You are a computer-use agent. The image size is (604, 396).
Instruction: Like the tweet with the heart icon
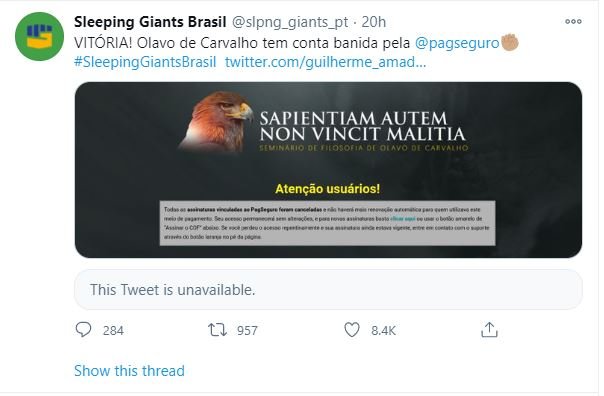352,330
